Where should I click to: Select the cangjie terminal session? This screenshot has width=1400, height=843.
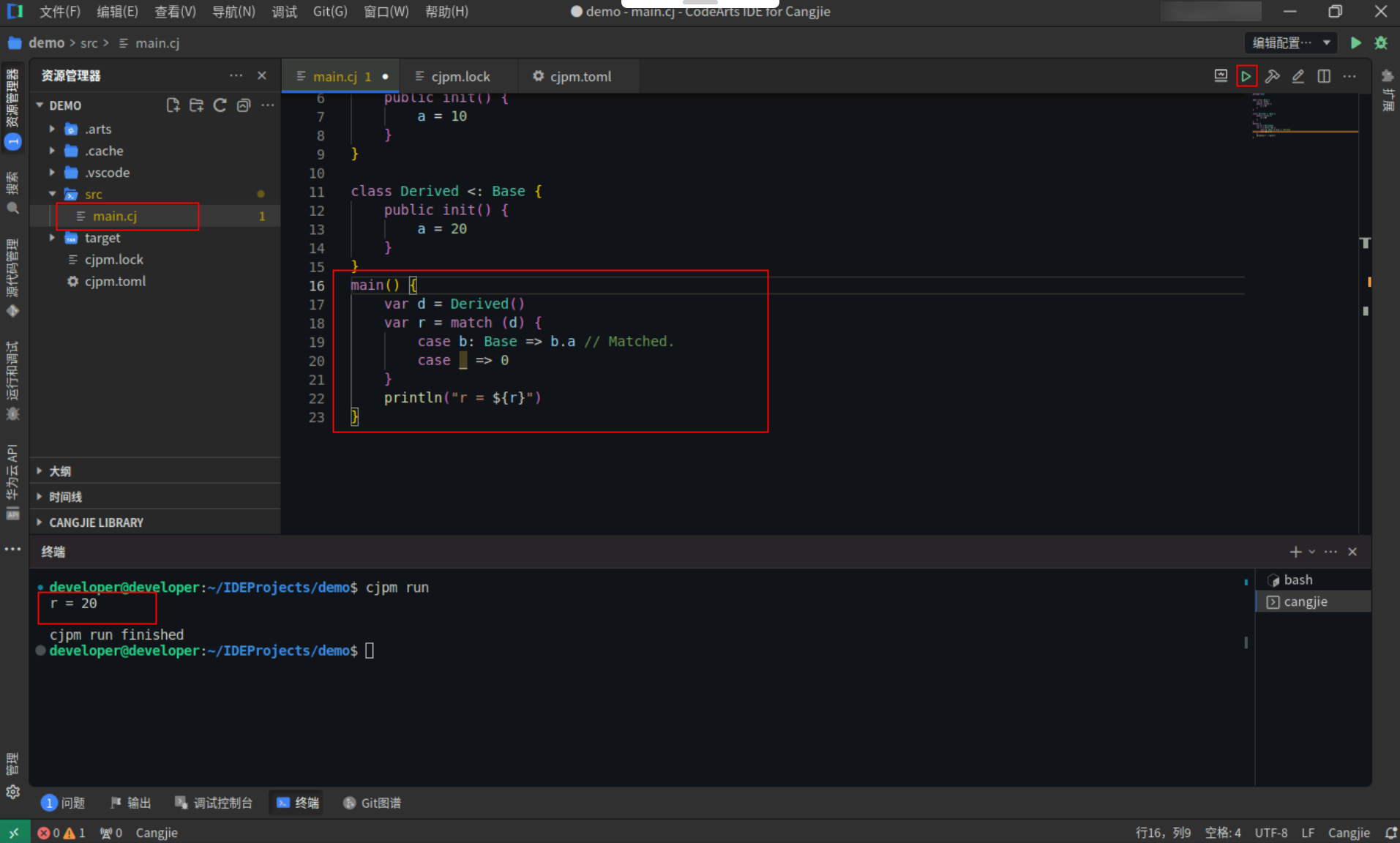coord(1313,602)
